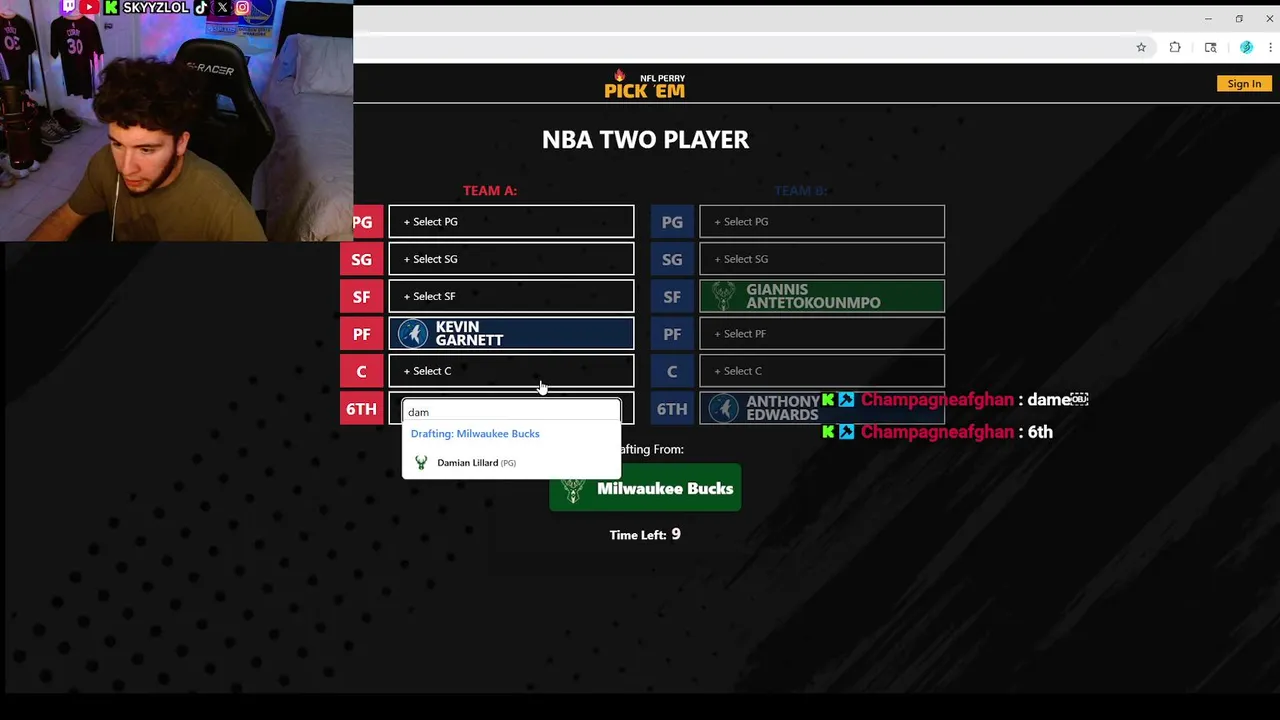Click Team A red SF position label
Viewport: 1280px width, 720px height.
(362, 296)
